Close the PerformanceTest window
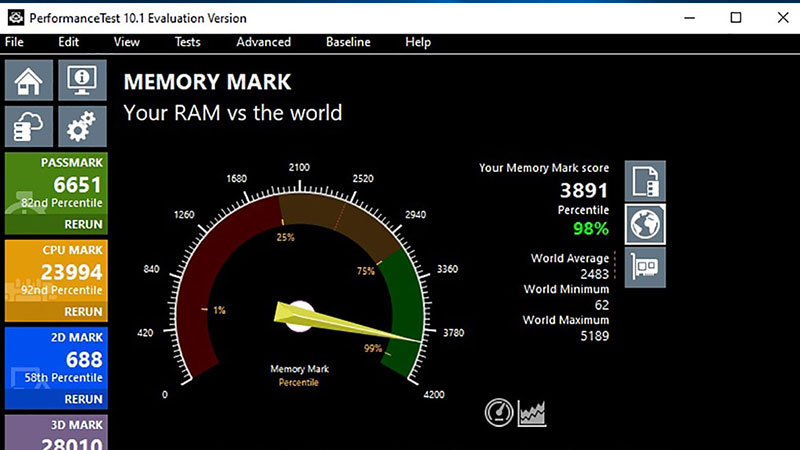Viewport: 800px width, 450px height. pos(783,18)
